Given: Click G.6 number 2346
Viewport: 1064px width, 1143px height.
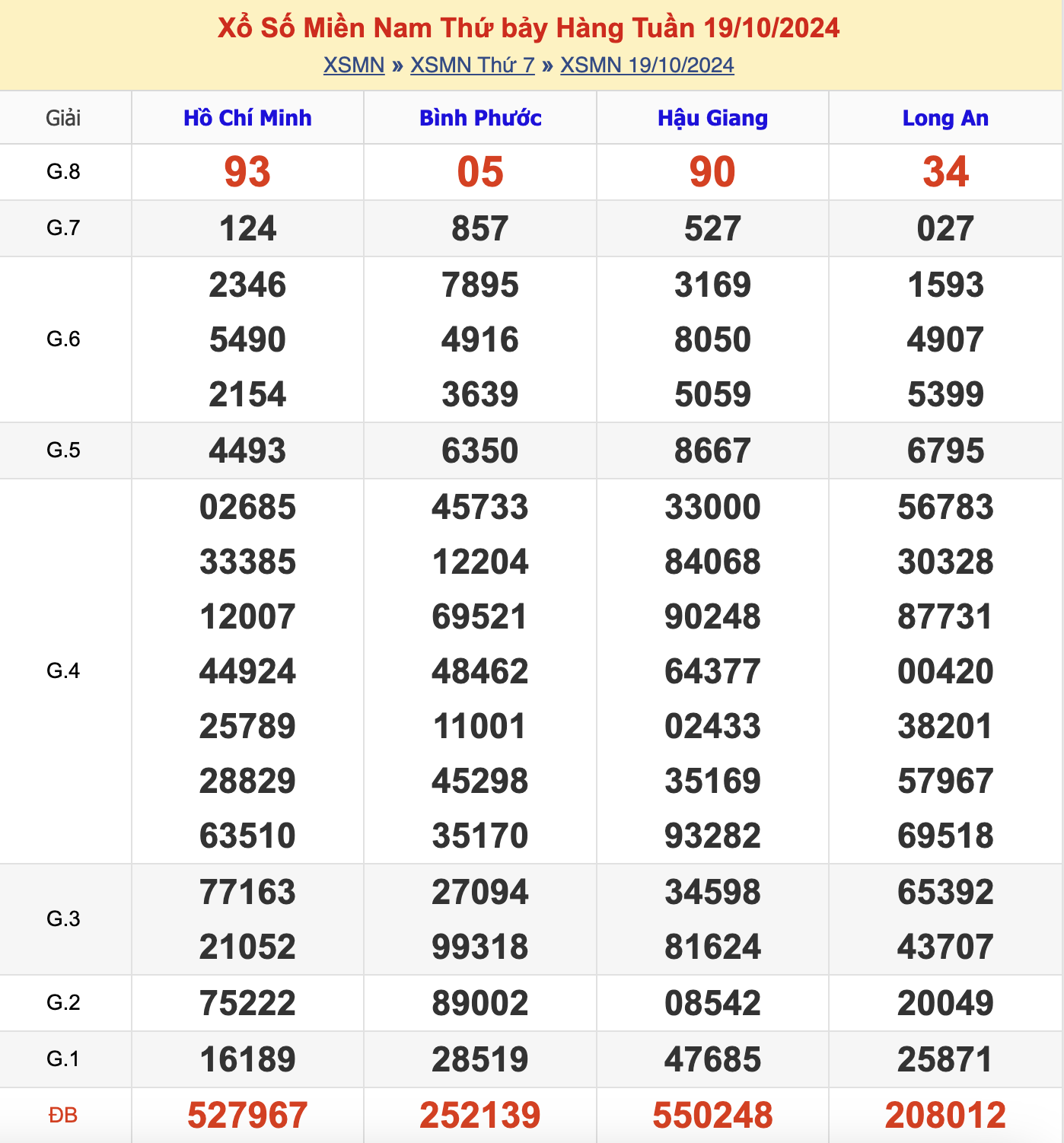Looking at the screenshot, I should coord(247,285).
